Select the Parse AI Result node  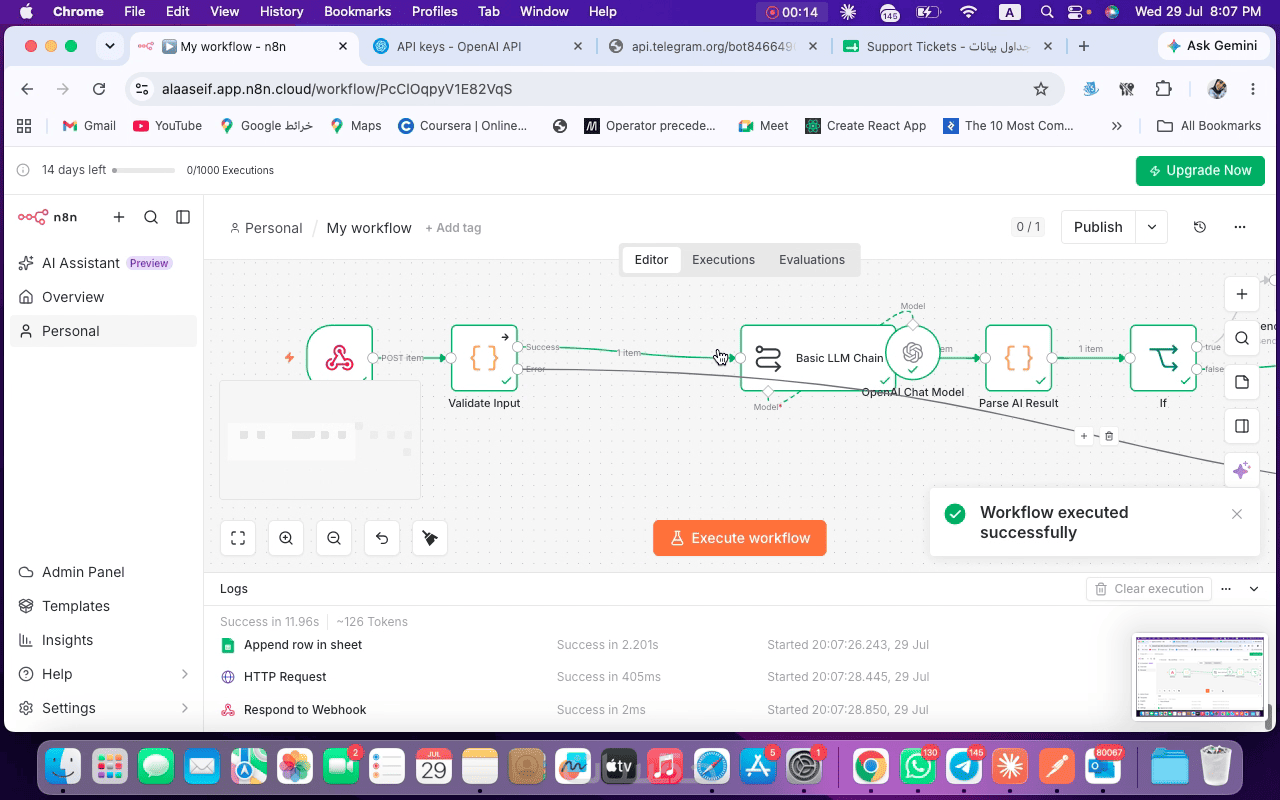tap(1018, 357)
